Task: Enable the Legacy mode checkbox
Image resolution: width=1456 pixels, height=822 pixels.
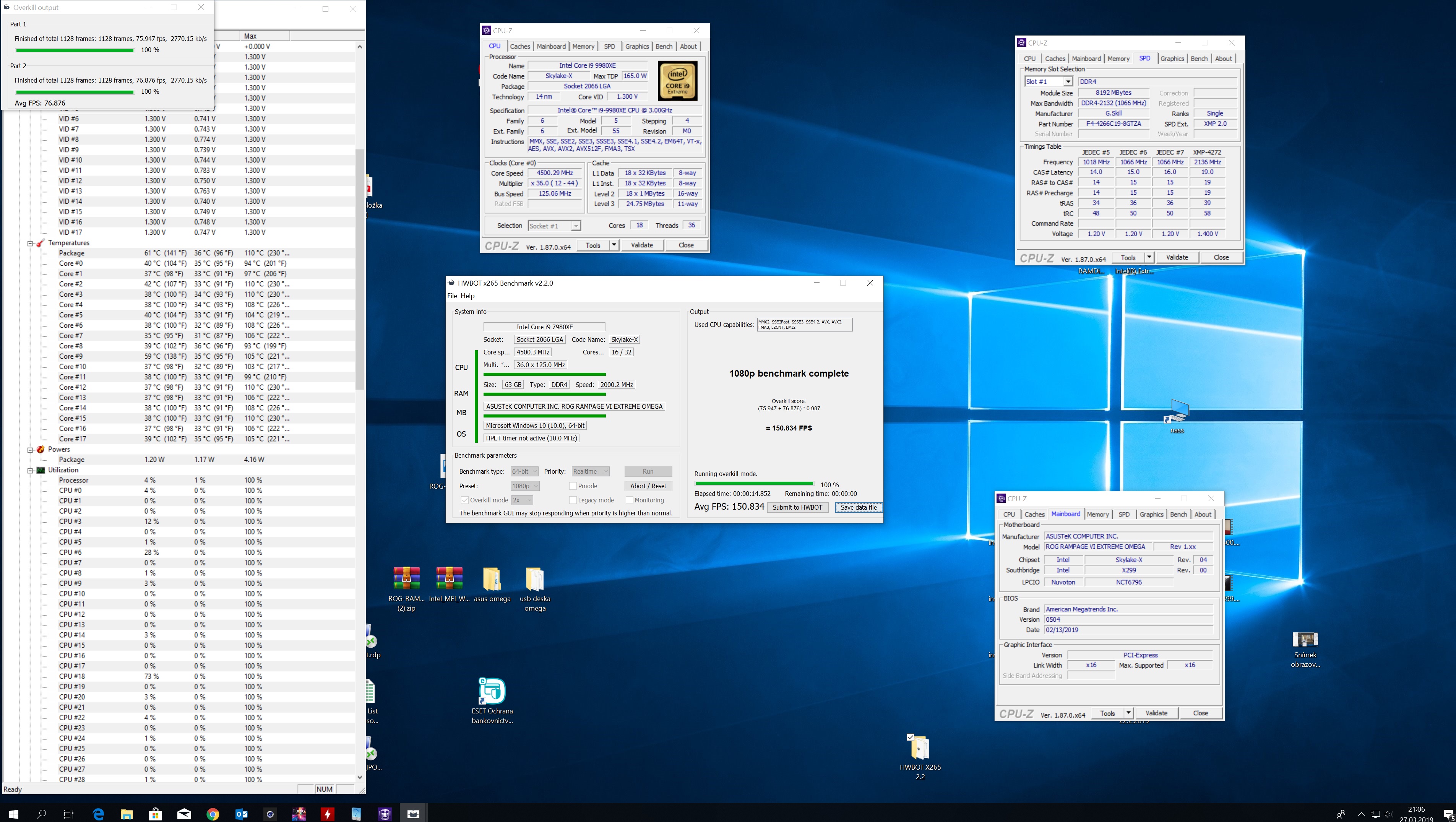Action: point(573,500)
